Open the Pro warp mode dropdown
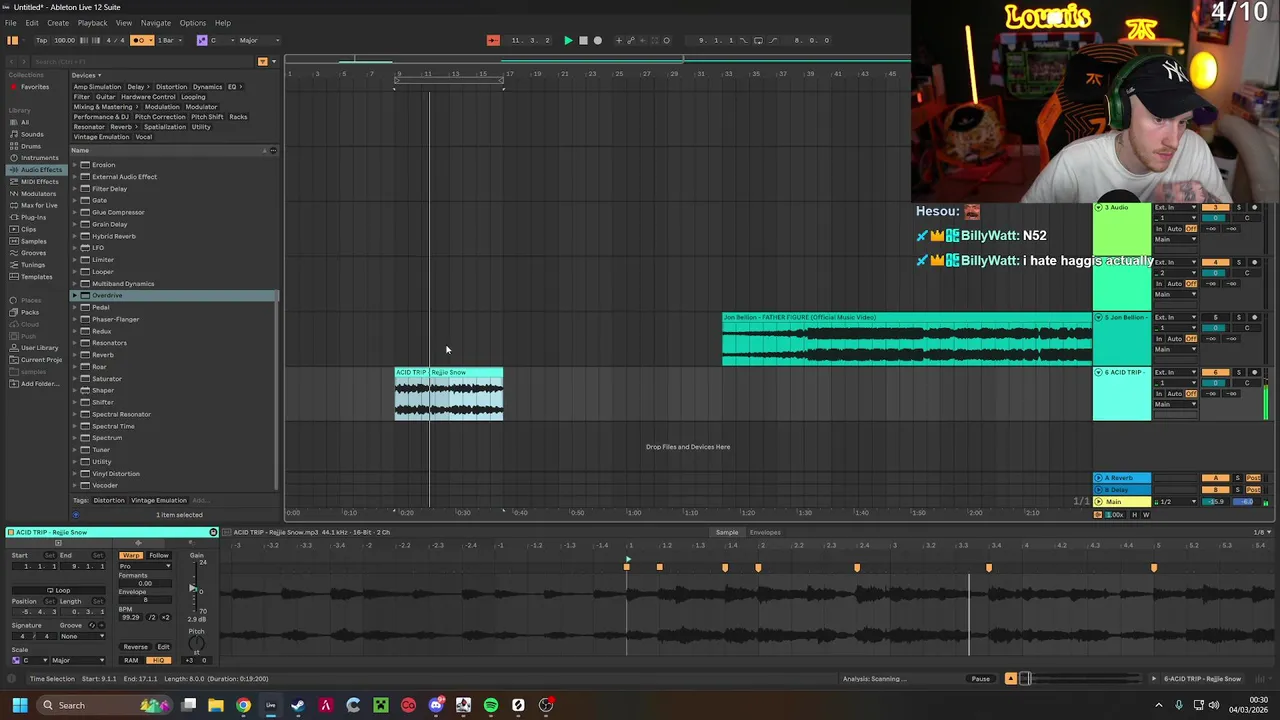 146,566
